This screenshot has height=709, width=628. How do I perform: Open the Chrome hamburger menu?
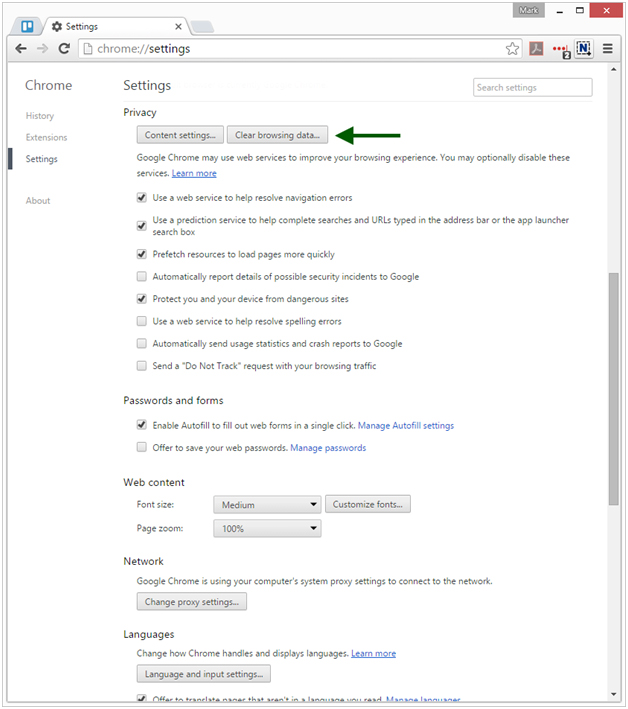click(x=608, y=49)
